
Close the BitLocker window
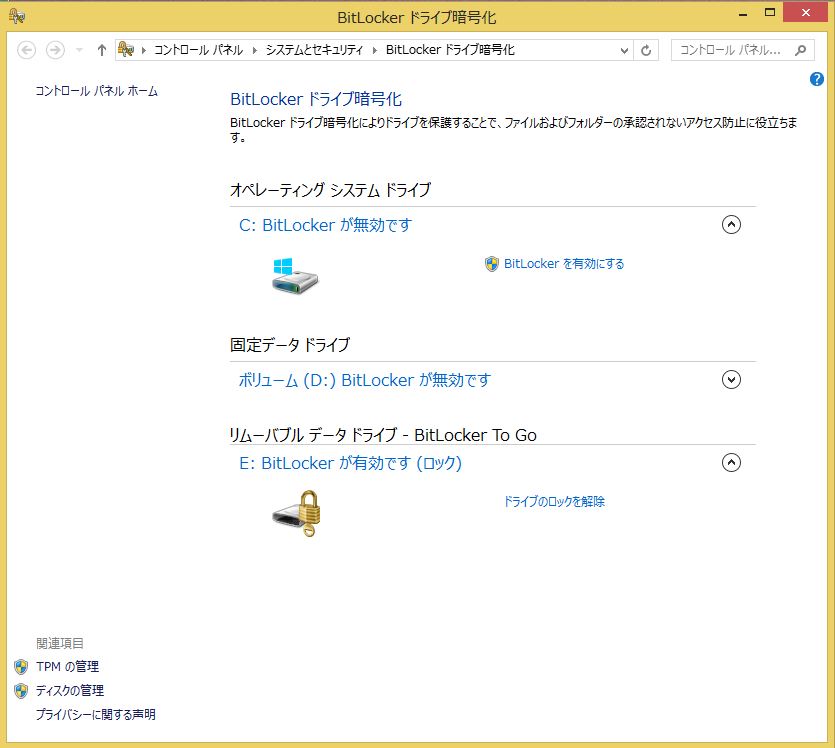(x=806, y=12)
